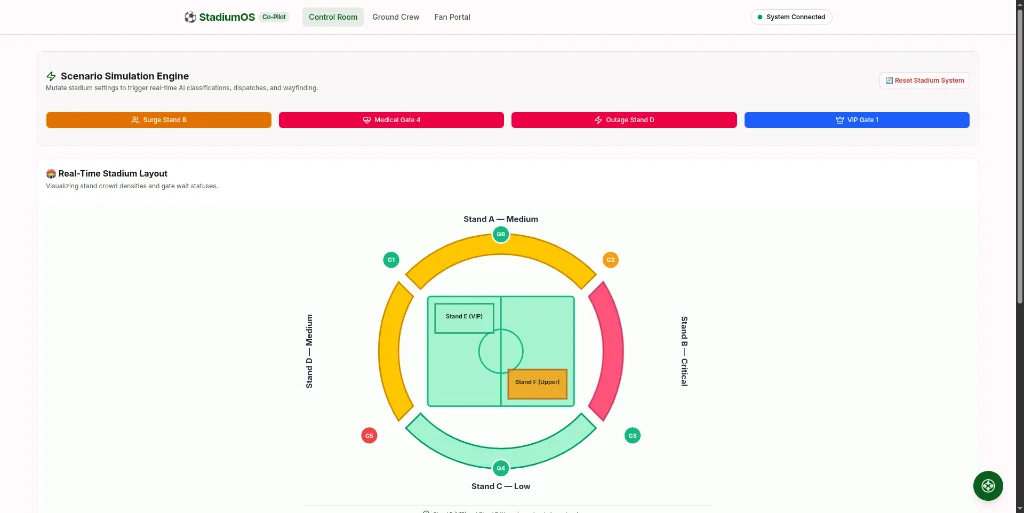
Task: Click the lightning icon beside Scenario Simulation Engine
Action: [51, 76]
